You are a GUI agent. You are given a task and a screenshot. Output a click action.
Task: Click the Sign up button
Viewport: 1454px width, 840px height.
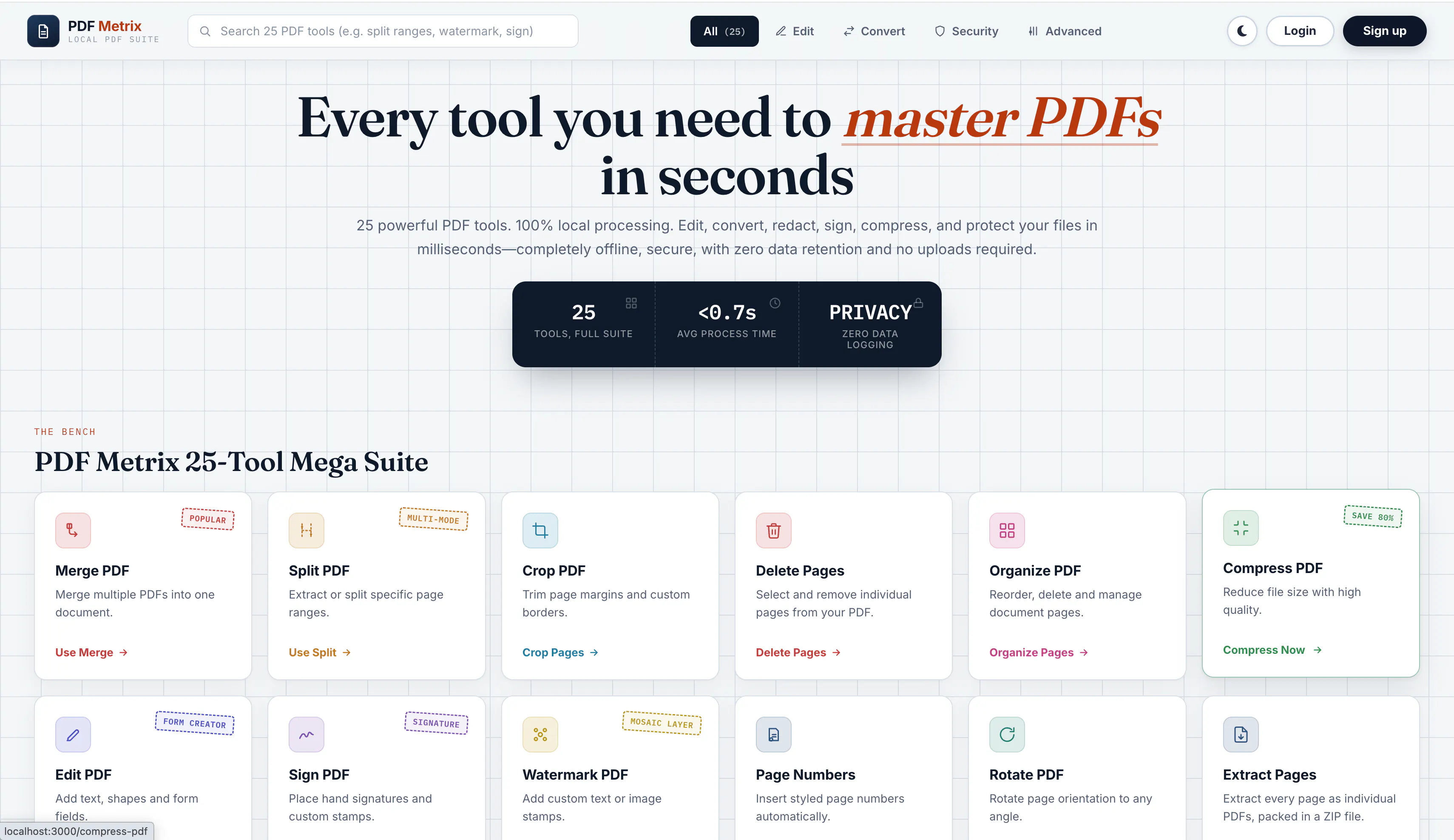point(1384,31)
